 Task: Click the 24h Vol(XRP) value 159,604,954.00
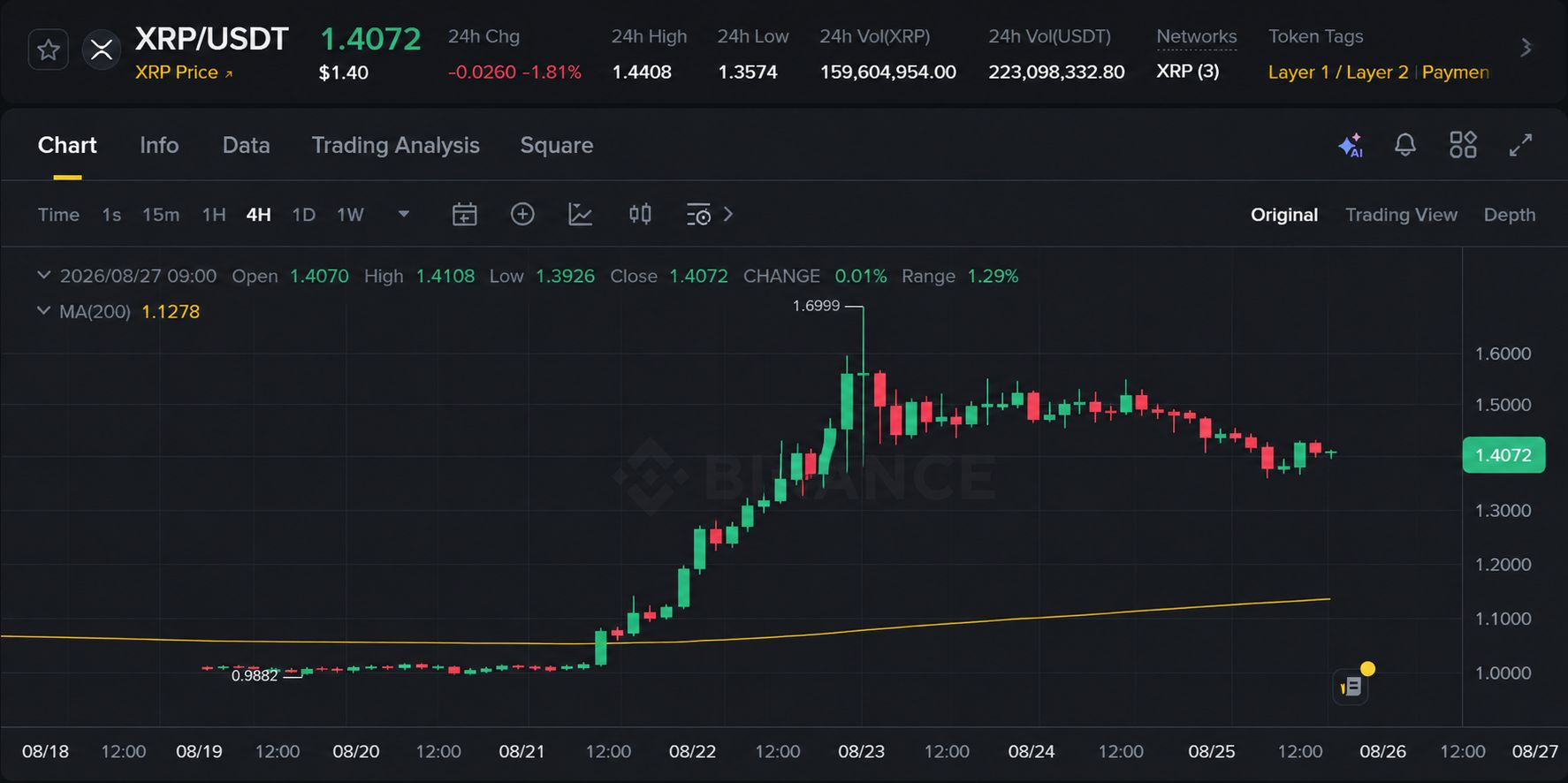pyautogui.click(x=888, y=72)
